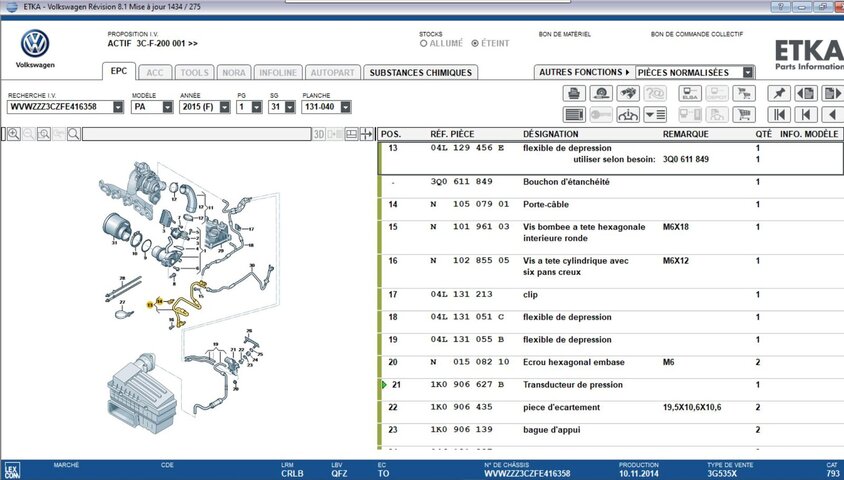Click the QTÉ column header
The height and width of the screenshot is (480, 844).
pos(763,134)
